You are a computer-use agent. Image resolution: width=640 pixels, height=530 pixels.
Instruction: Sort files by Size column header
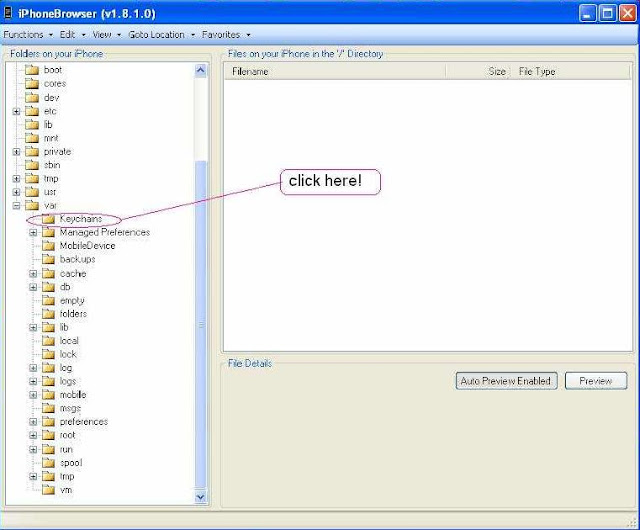pos(478,71)
